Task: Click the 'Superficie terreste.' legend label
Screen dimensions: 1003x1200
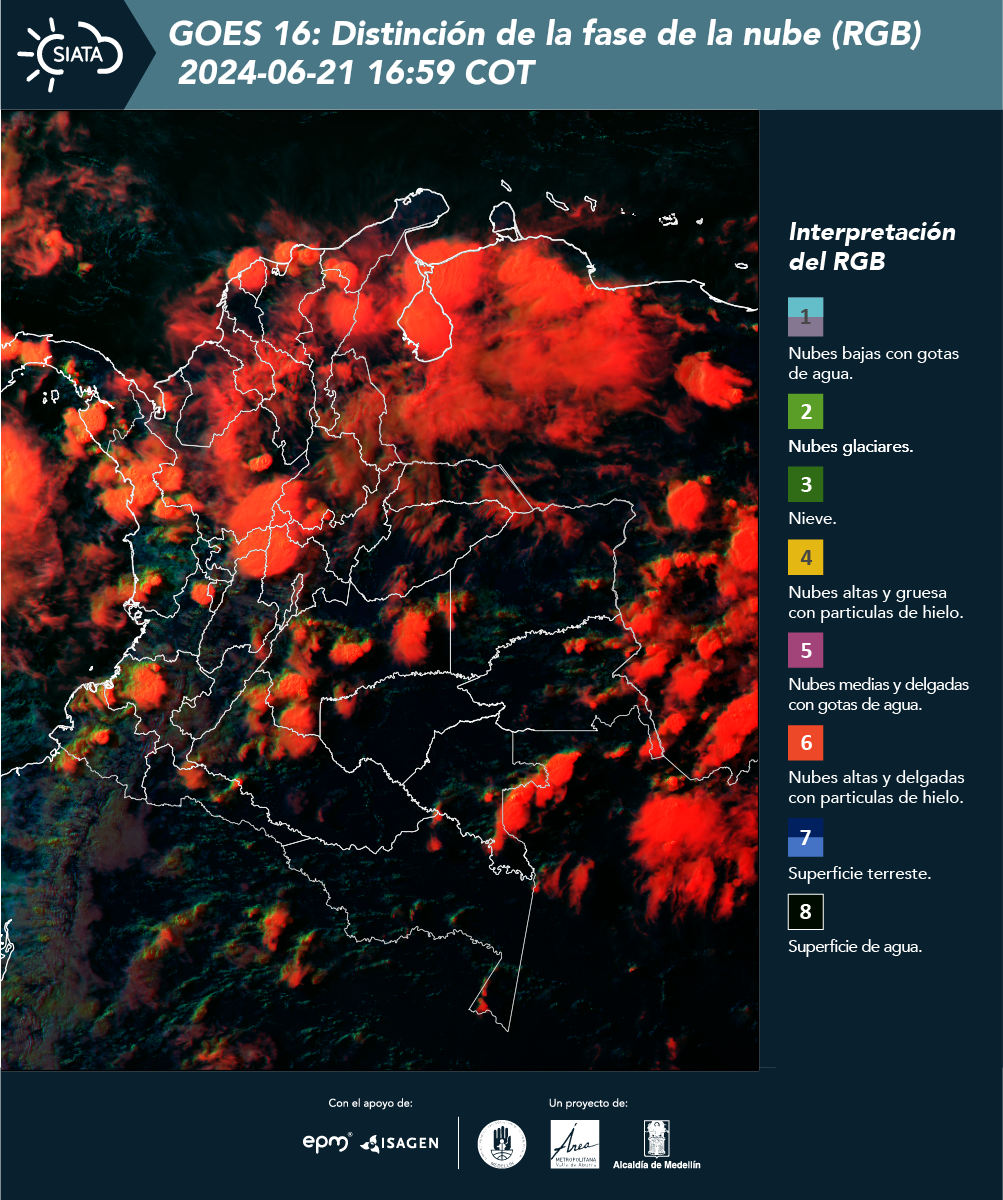Action: click(859, 874)
